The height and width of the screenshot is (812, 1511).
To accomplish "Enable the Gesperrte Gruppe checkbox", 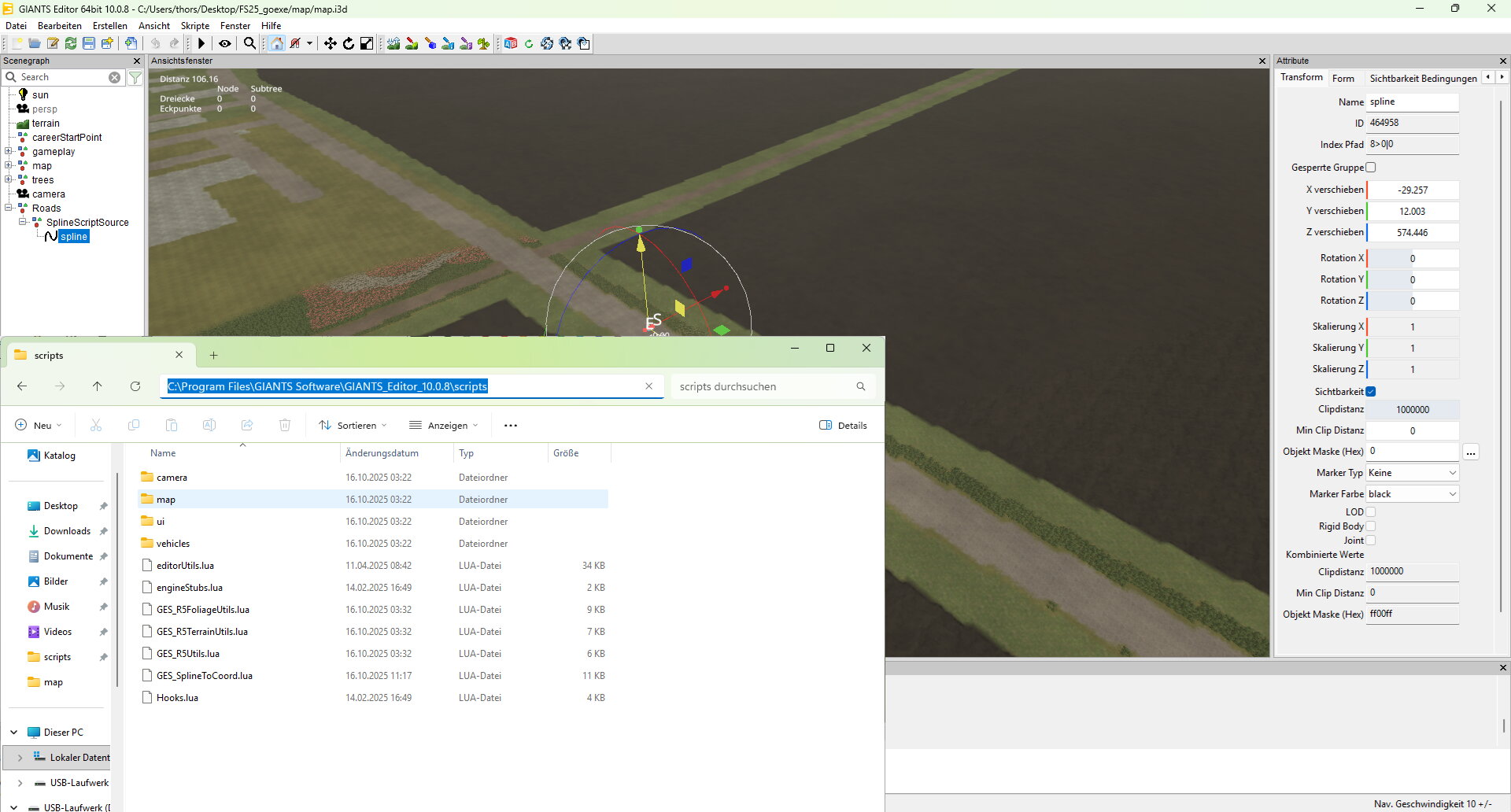I will [1371, 168].
